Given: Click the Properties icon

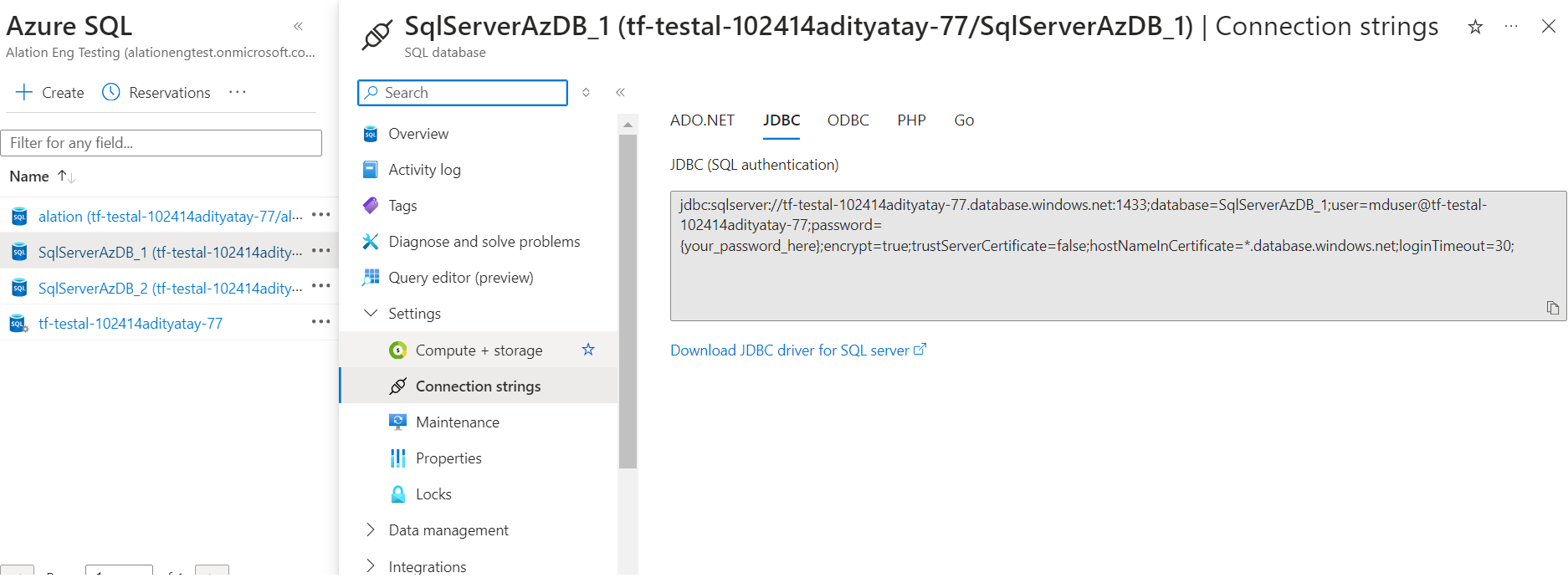Looking at the screenshot, I should 398,458.
